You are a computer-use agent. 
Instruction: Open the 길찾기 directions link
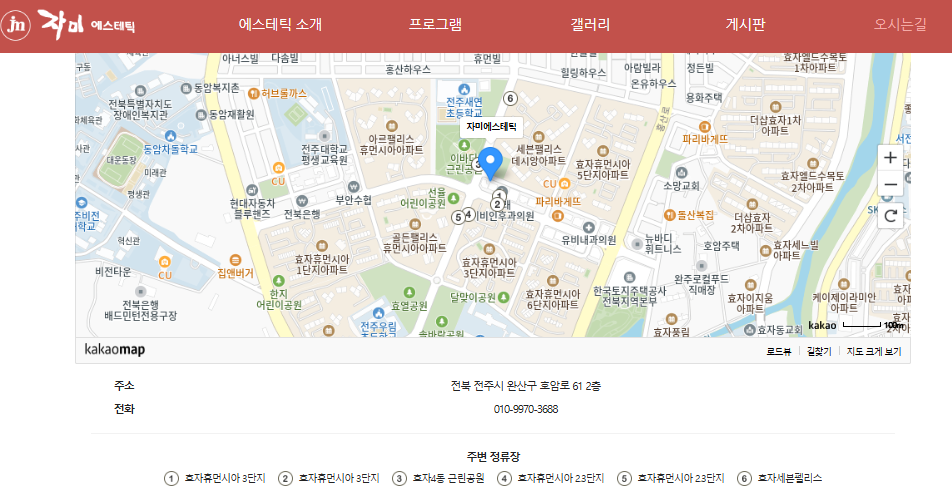click(x=819, y=352)
